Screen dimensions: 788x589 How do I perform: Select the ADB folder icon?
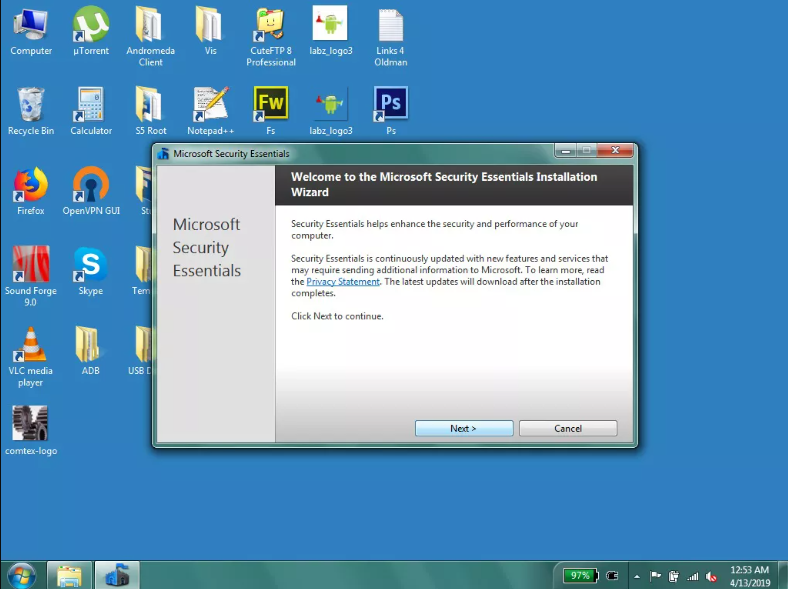pyautogui.click(x=90, y=352)
